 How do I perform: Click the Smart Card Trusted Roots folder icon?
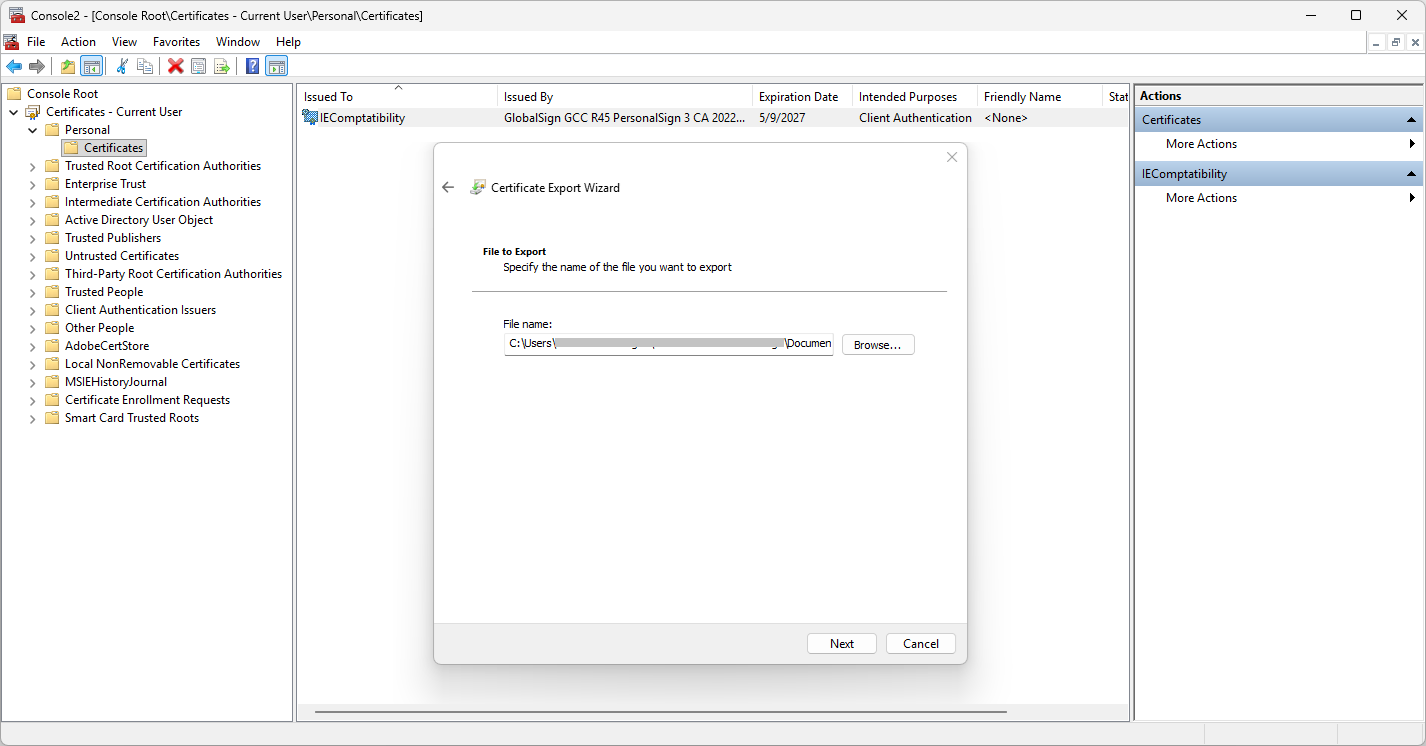point(52,418)
